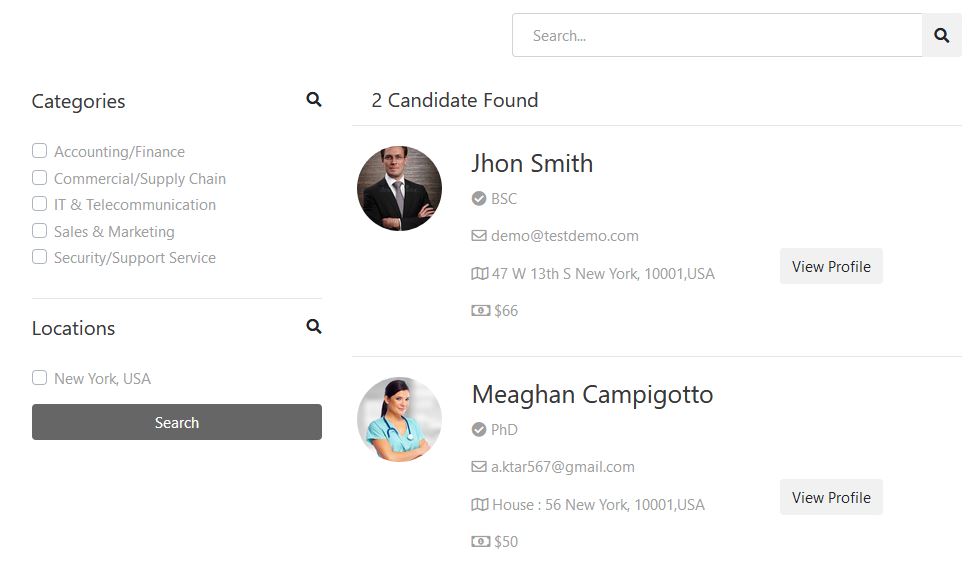Tick the Commercial/Supply Chain checkbox

pyautogui.click(x=40, y=178)
